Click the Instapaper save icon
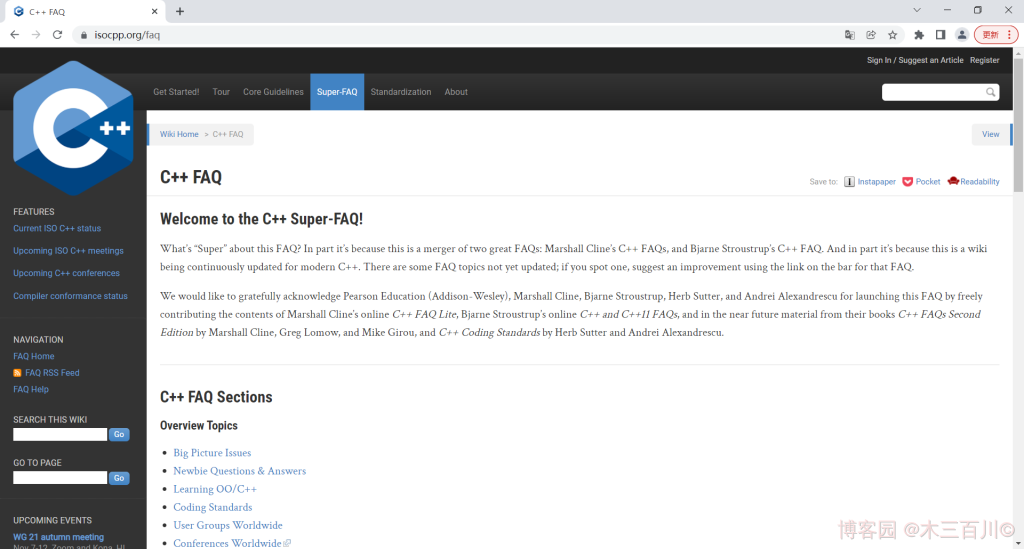Viewport: 1024px width, 549px height. 849,182
